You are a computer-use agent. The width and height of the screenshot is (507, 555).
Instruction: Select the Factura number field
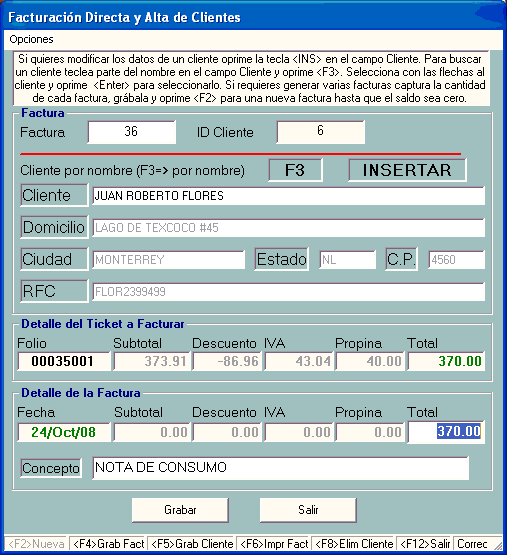pos(132,132)
